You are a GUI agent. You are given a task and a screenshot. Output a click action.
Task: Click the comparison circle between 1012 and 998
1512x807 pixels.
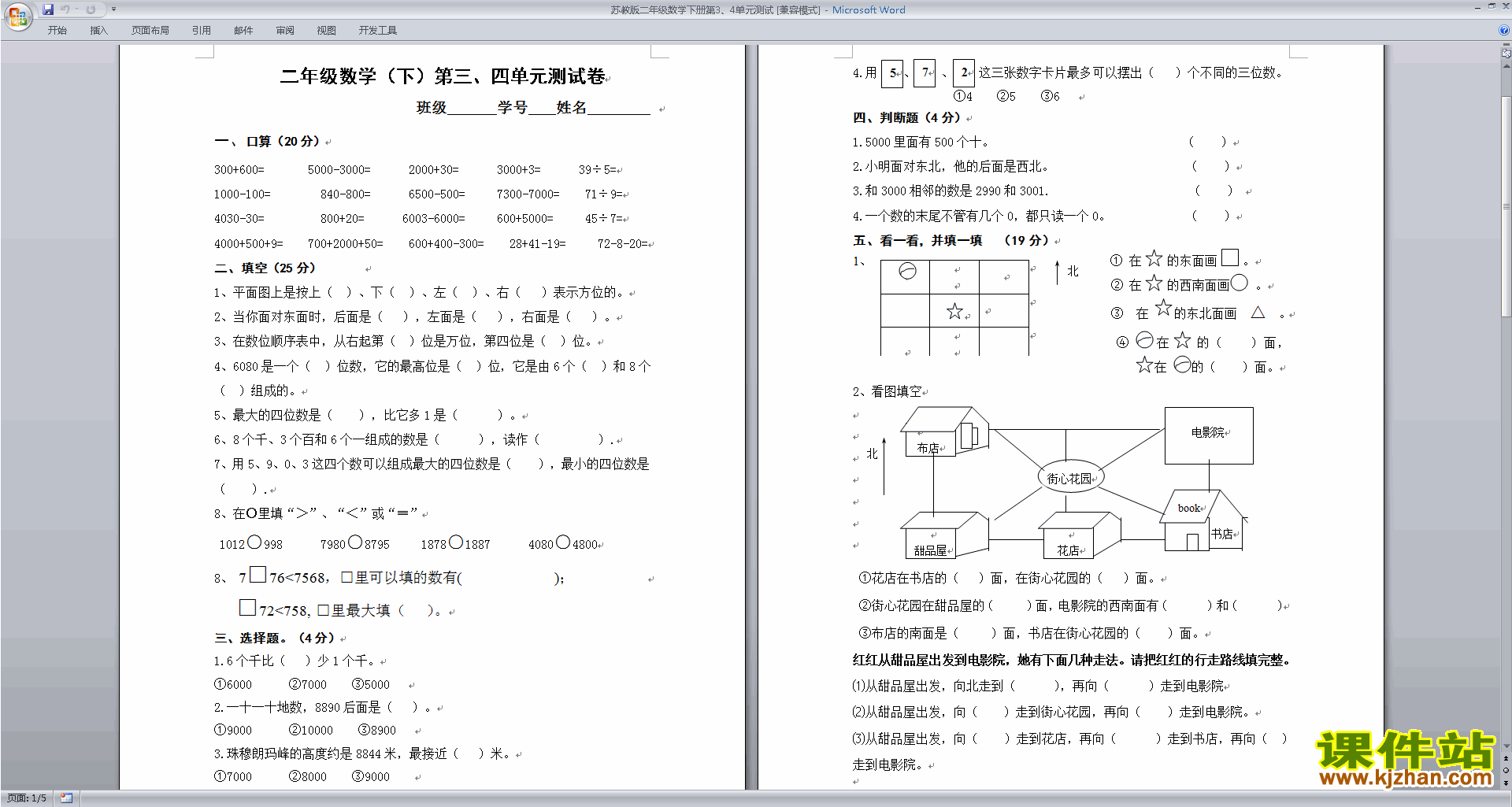[254, 542]
